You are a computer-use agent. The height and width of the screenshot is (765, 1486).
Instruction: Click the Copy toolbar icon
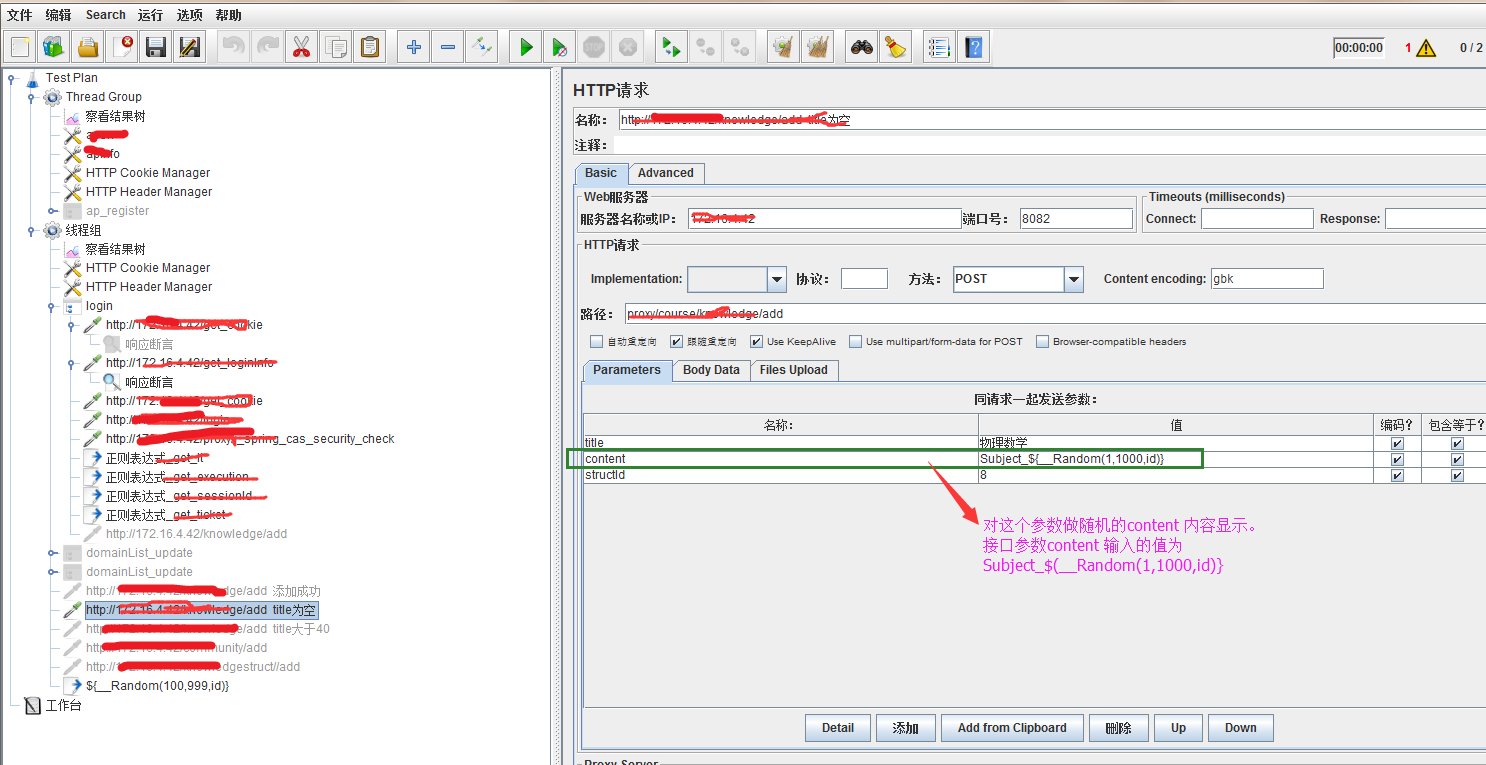point(336,46)
